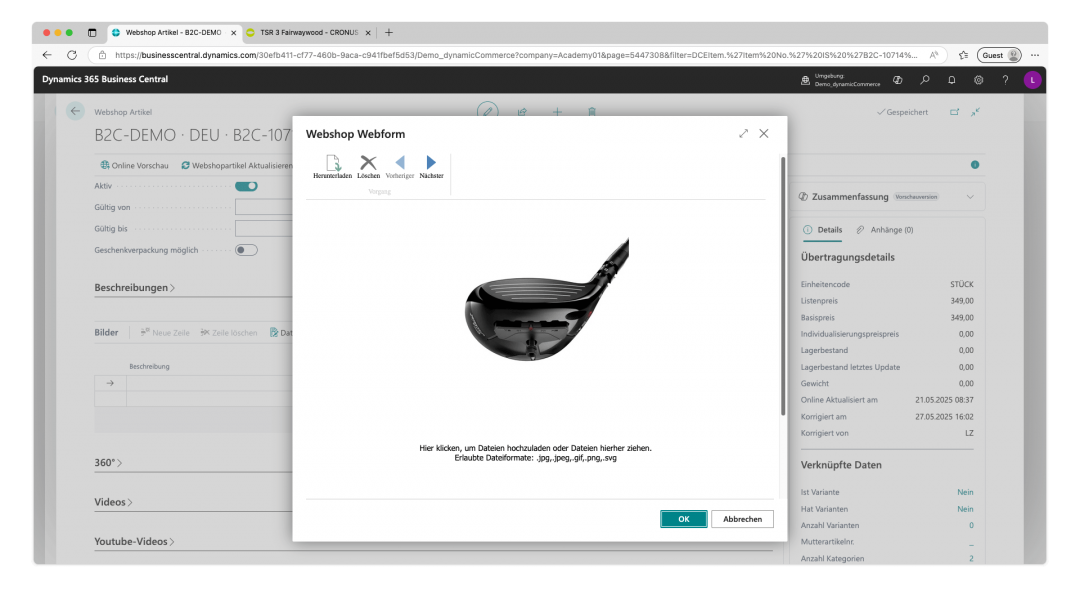Click the share icon on the page header
This screenshot has height=608, width=1080.
pos(522,112)
